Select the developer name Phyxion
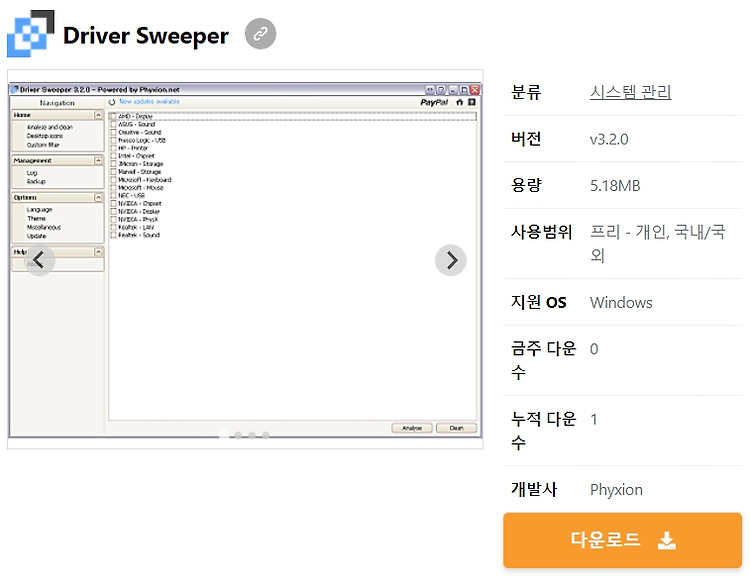The height and width of the screenshot is (582, 750). (616, 490)
